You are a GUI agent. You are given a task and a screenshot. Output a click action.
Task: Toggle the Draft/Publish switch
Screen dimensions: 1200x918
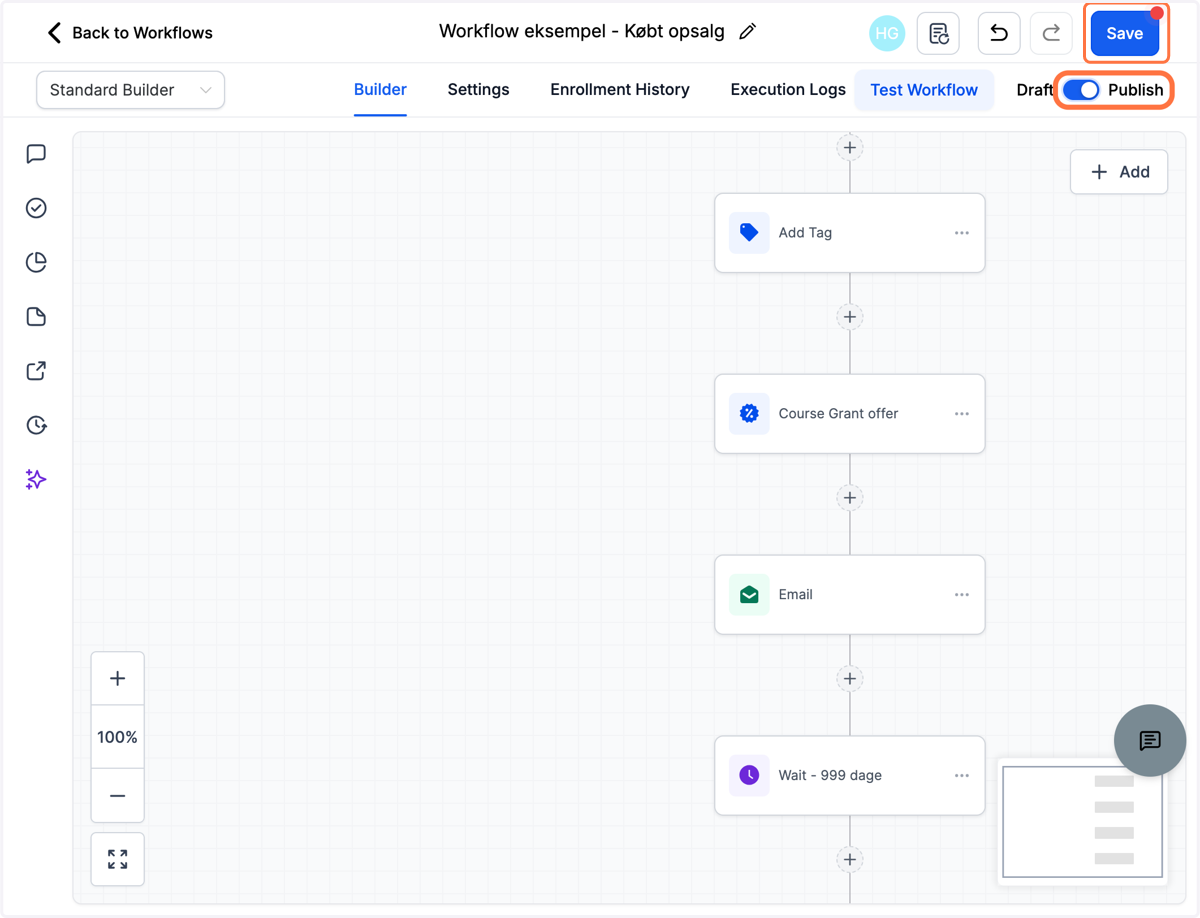click(1081, 90)
